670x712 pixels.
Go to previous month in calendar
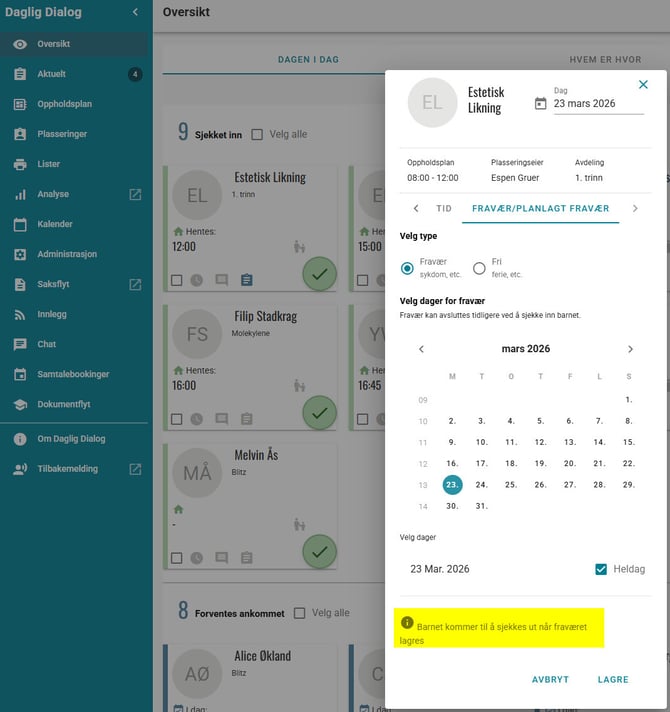(x=421, y=349)
